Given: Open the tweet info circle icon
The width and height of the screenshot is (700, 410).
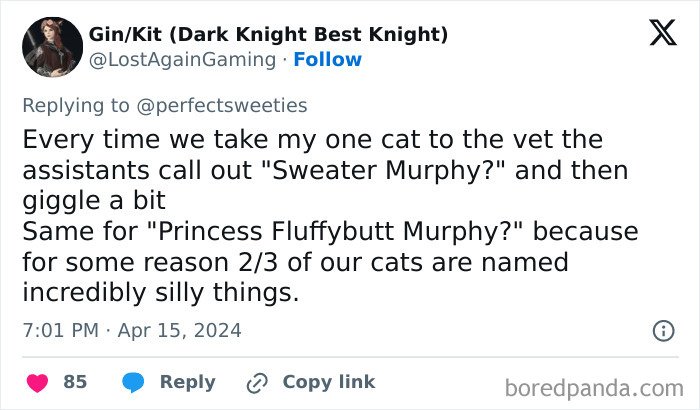Looking at the screenshot, I should point(662,330).
